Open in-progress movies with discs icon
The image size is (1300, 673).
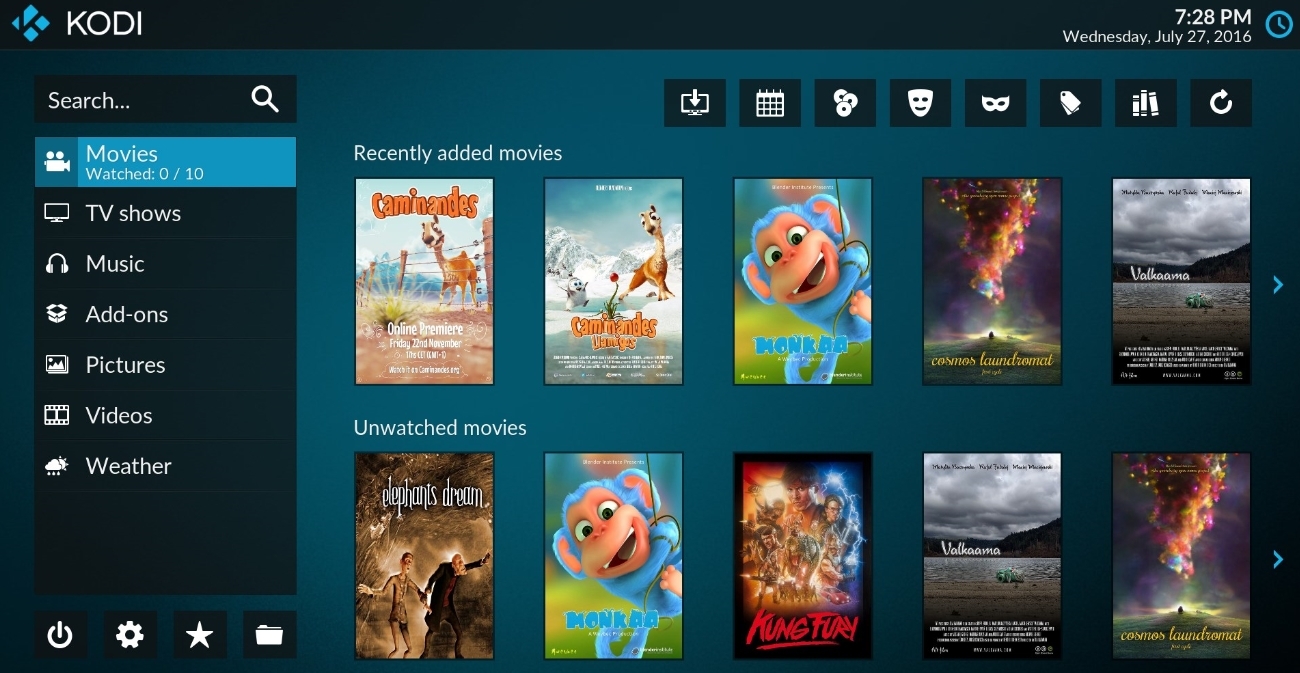point(845,102)
